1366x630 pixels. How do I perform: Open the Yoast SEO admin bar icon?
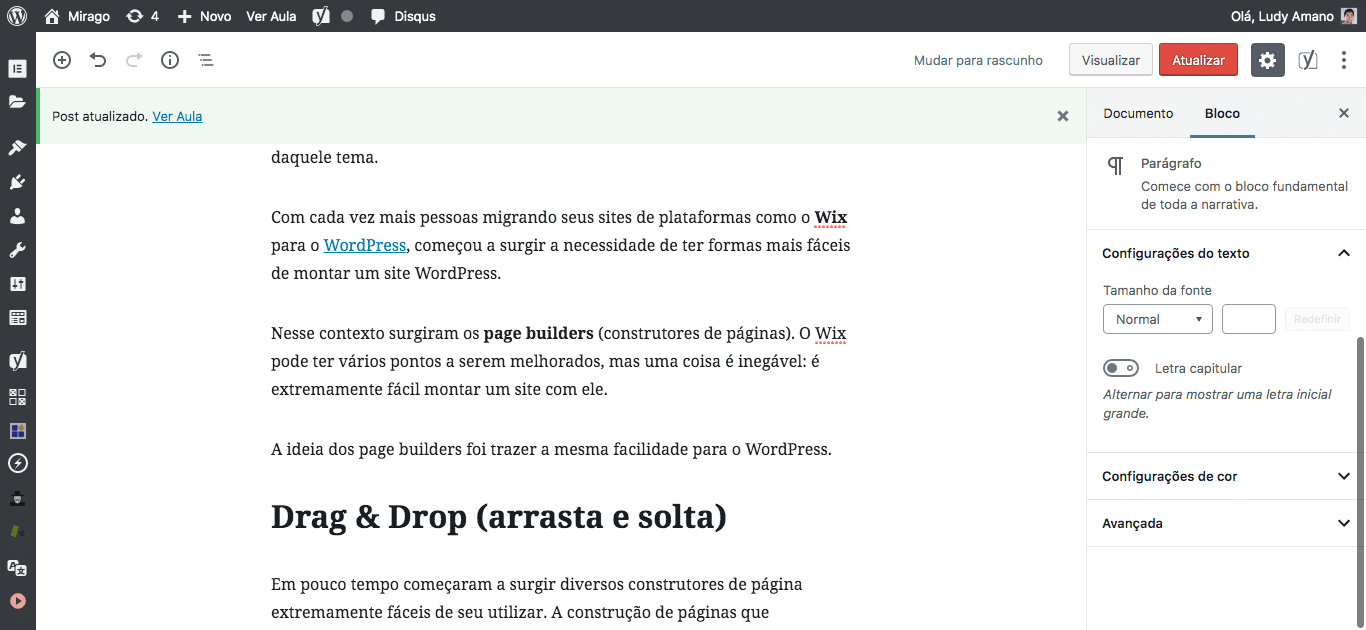point(321,16)
